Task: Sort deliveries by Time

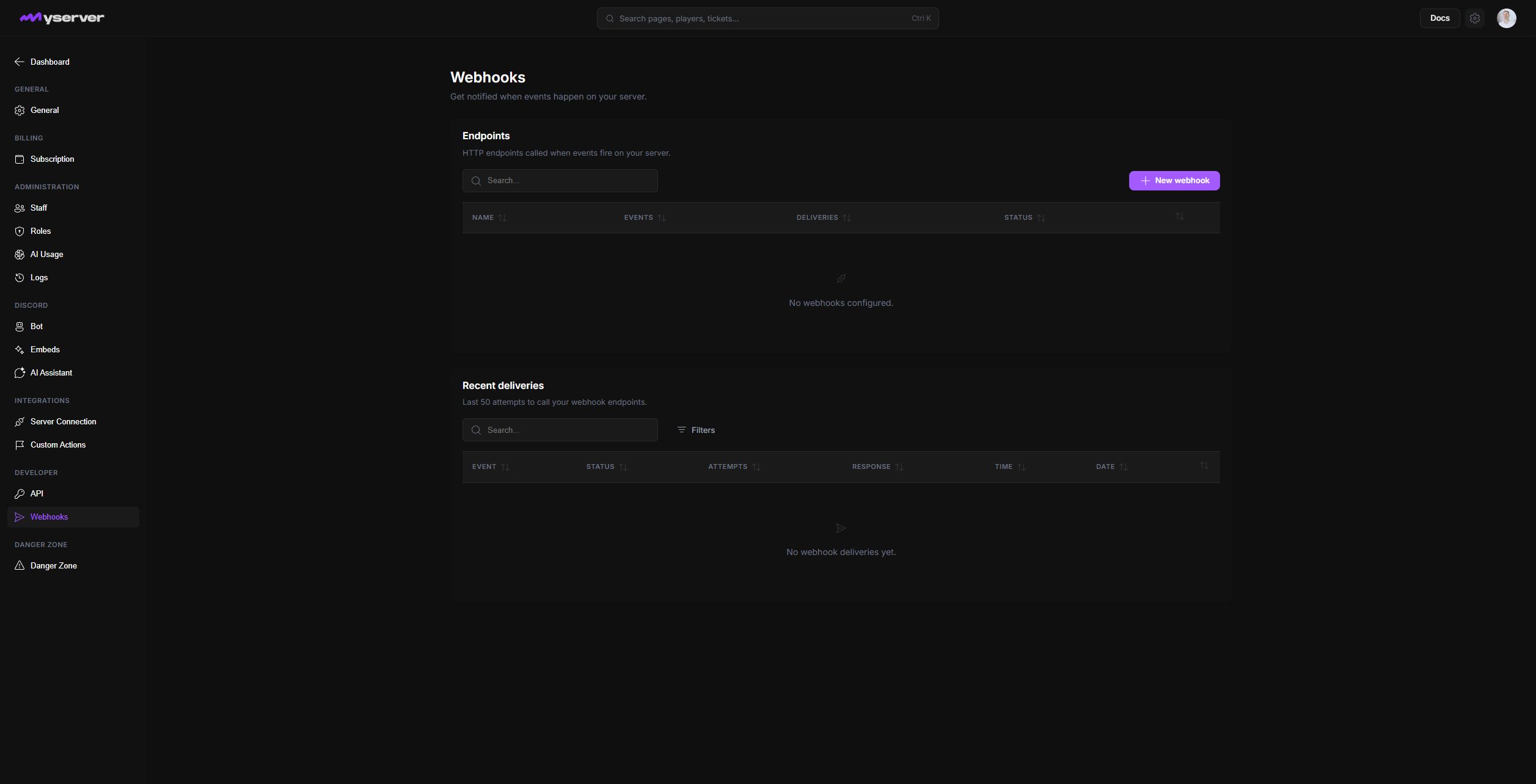Action: coord(1010,467)
